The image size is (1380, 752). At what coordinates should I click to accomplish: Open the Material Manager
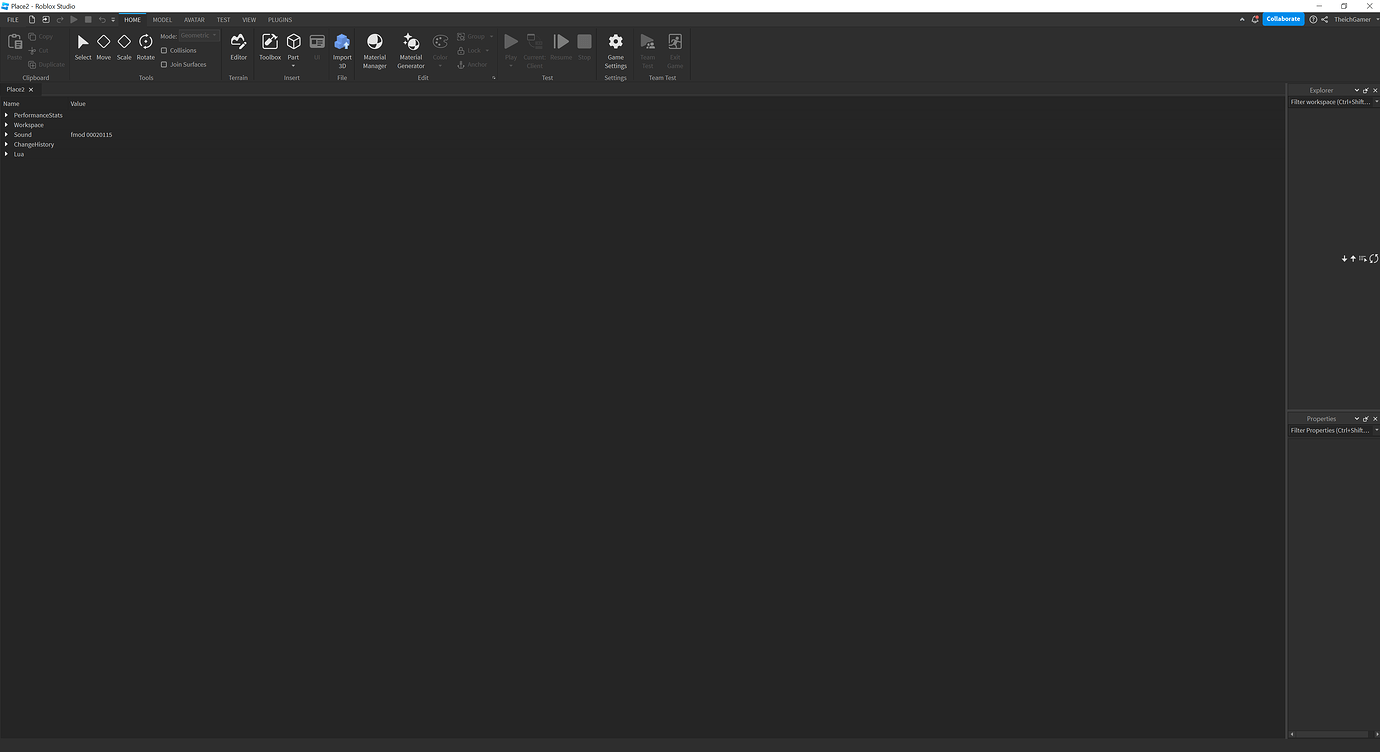pos(375,50)
